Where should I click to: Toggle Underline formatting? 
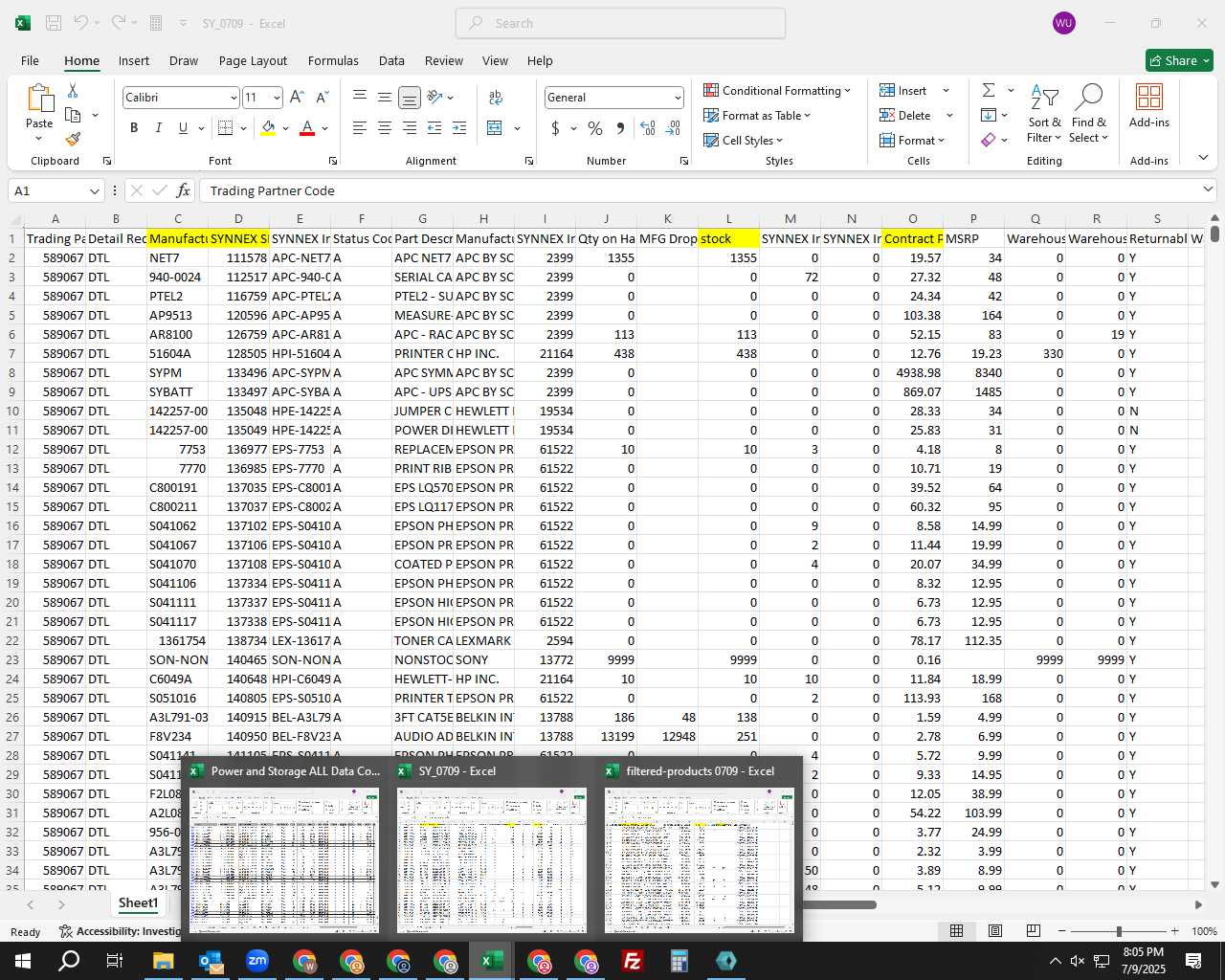point(182,127)
